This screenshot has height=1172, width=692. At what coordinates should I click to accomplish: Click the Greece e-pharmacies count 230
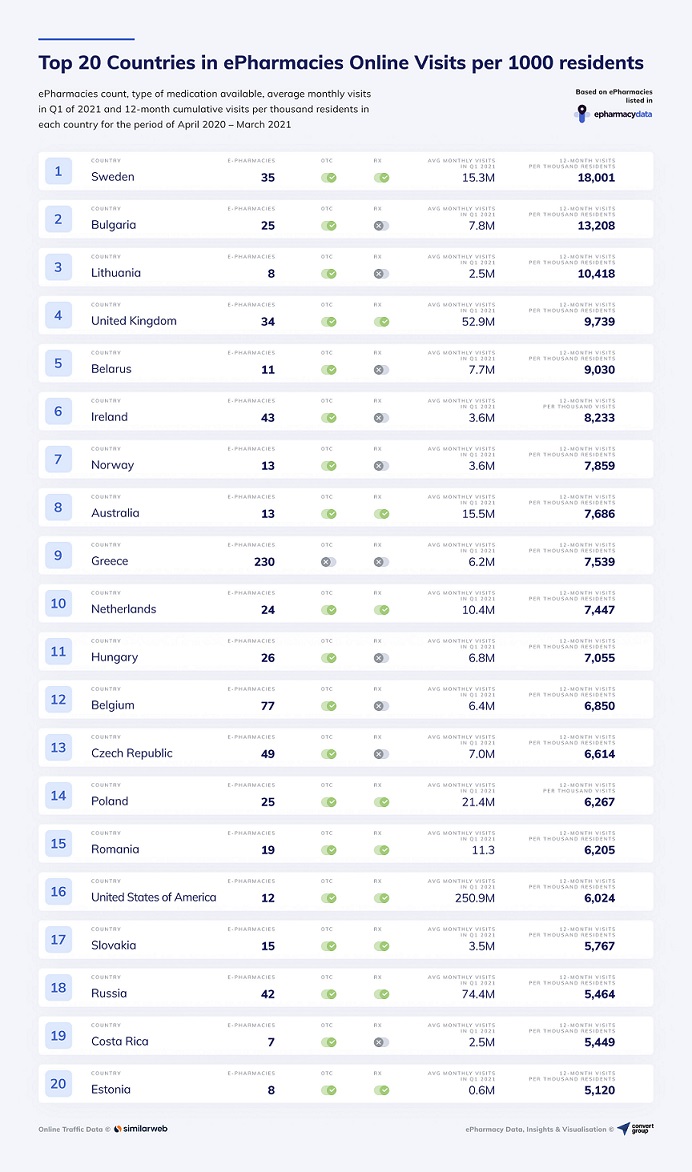click(x=264, y=562)
